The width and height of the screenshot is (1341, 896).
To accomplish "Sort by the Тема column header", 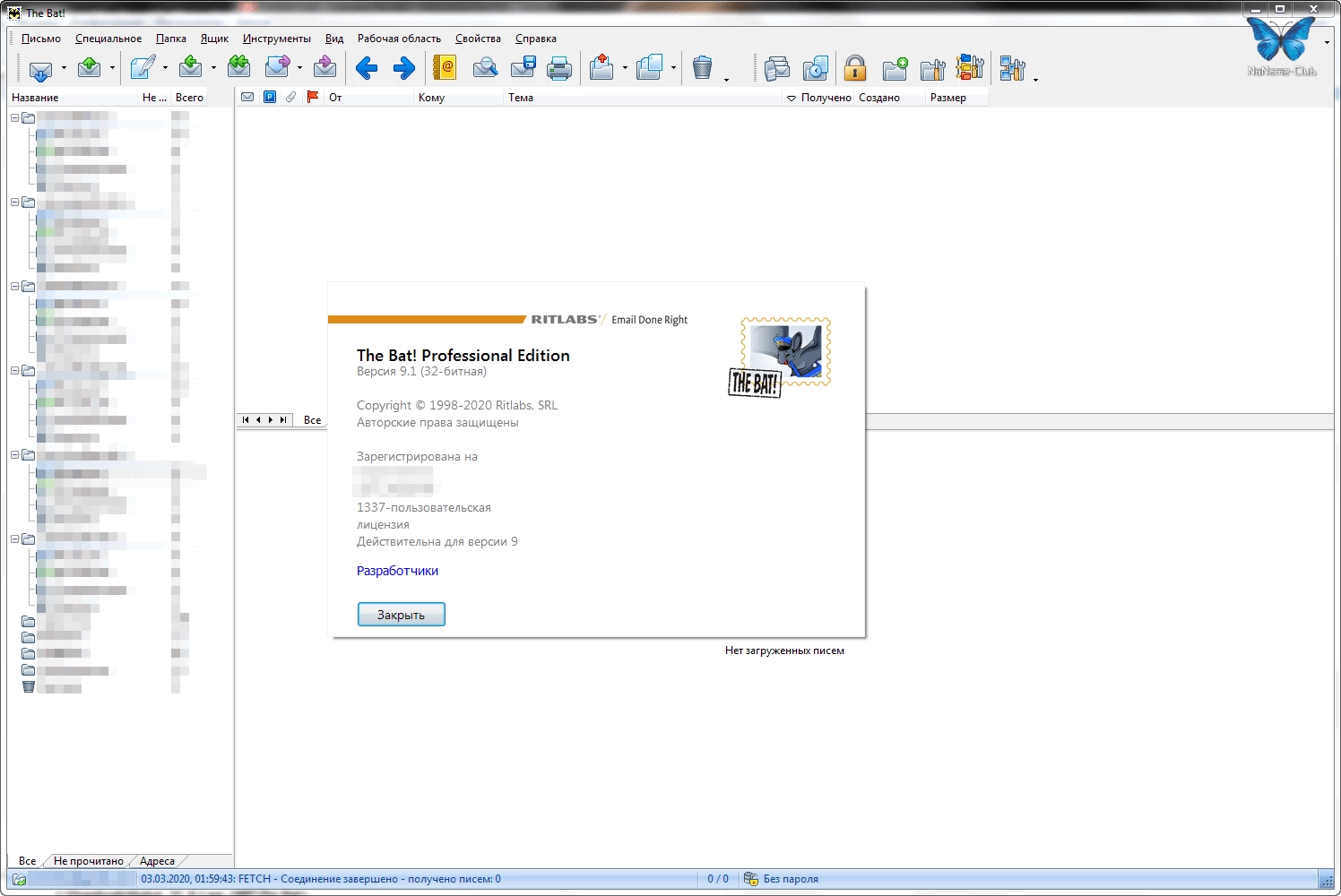I will tap(643, 98).
